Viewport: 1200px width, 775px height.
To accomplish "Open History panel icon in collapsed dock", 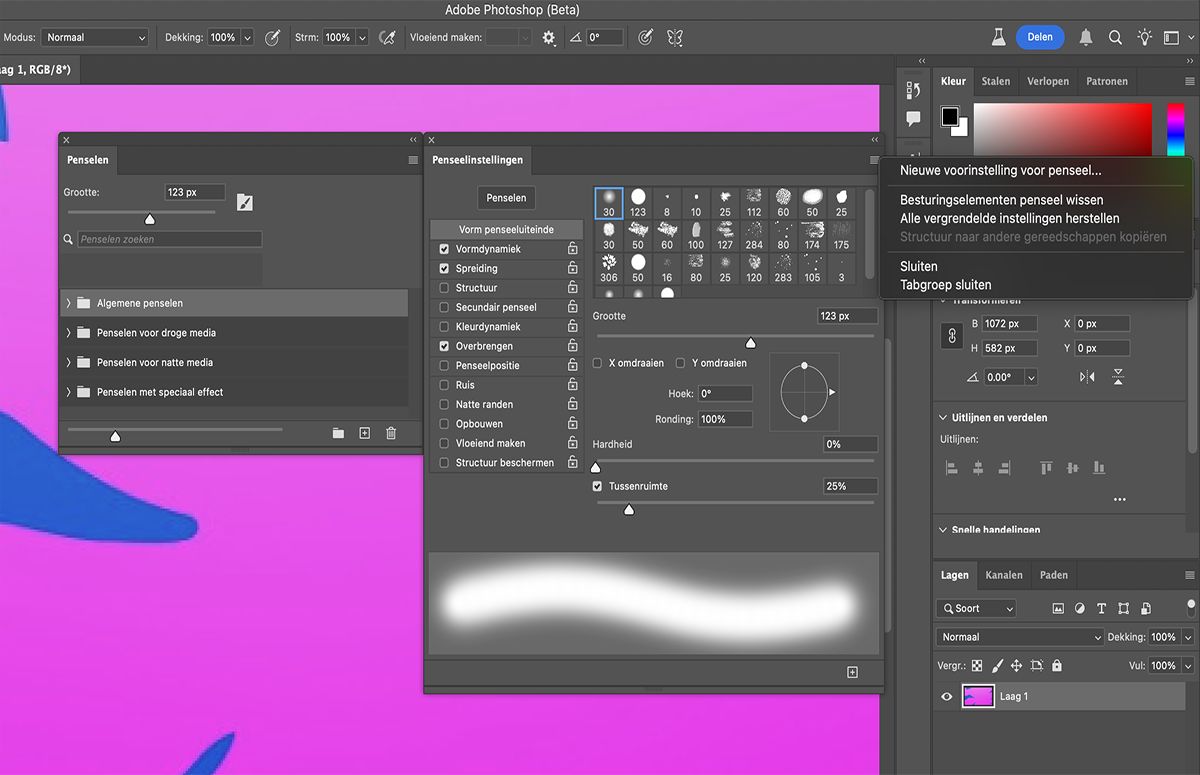I will tap(912, 90).
